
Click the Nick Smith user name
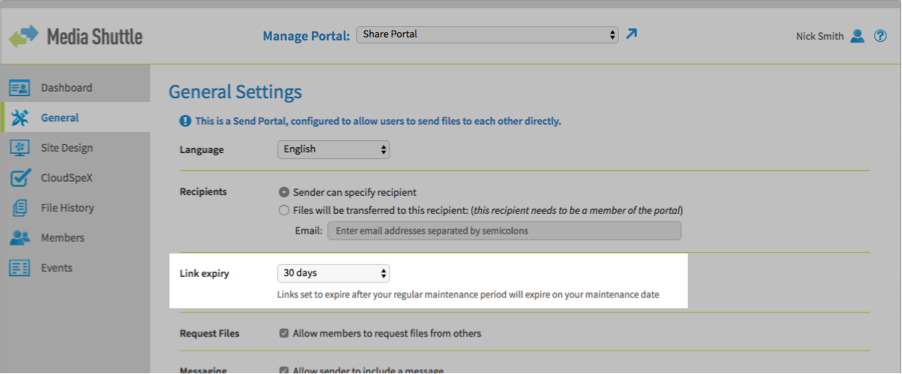[x=820, y=36]
